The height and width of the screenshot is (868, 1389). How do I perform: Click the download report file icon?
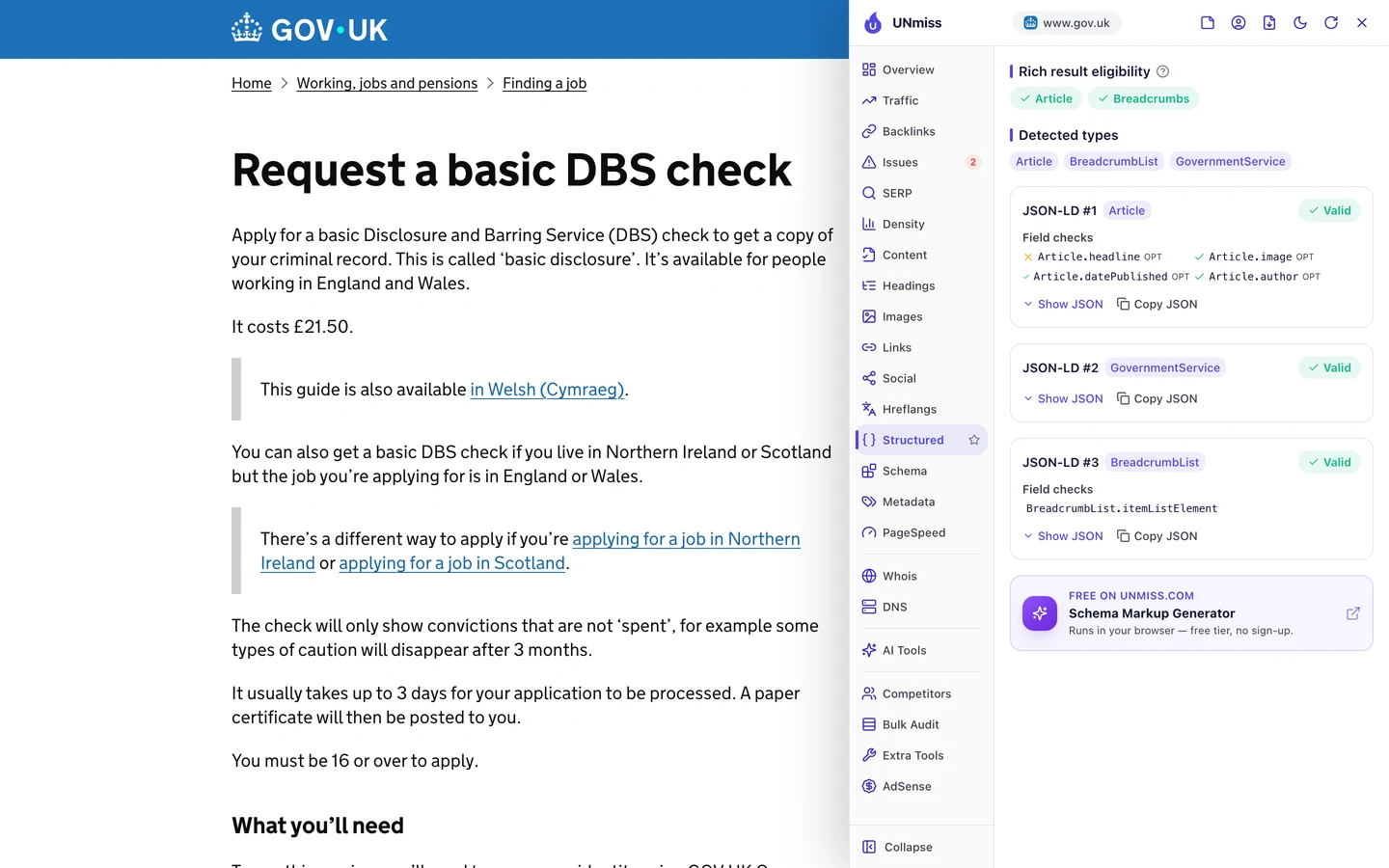tap(1269, 23)
